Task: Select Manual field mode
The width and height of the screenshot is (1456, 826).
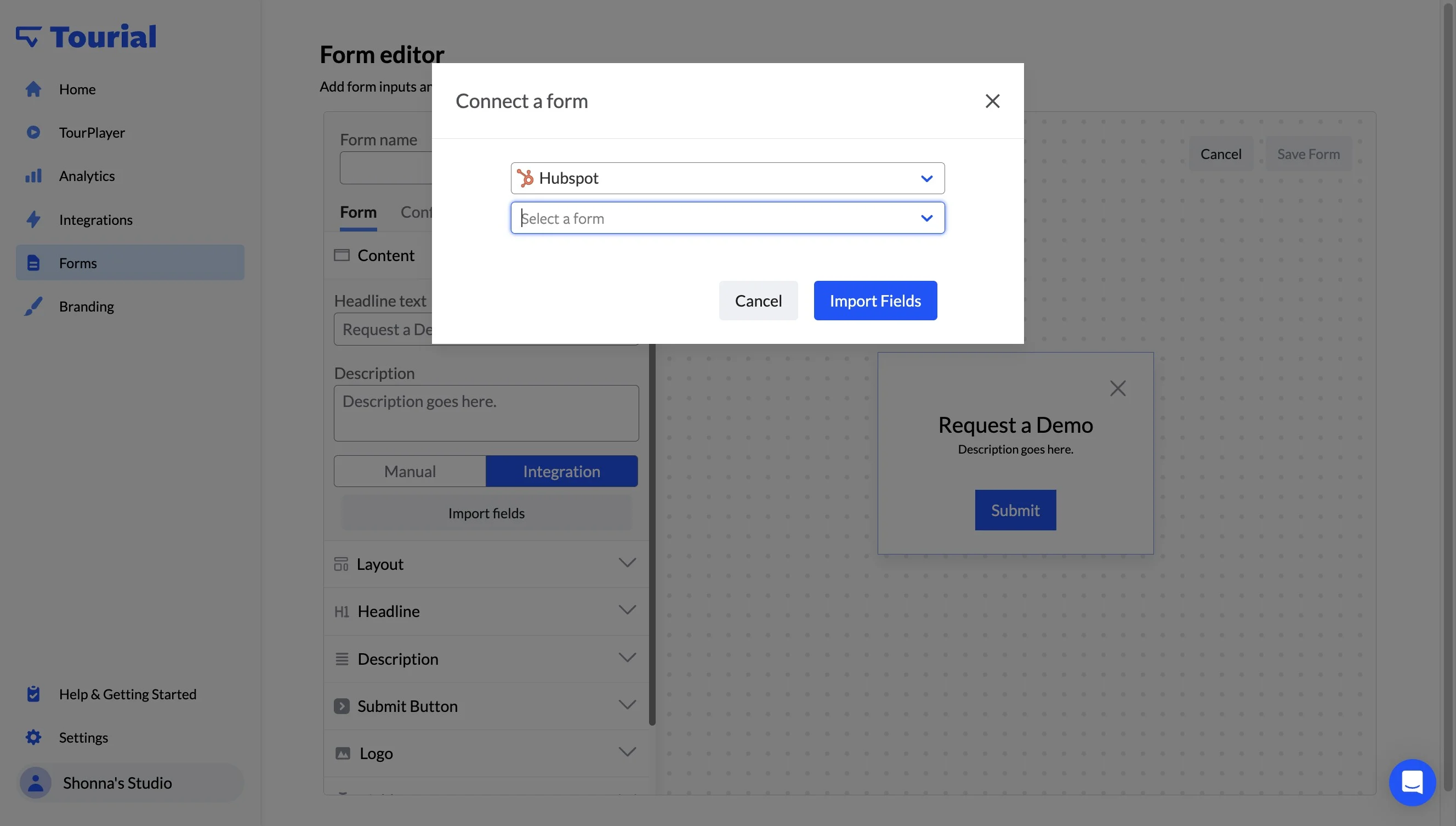Action: [x=410, y=471]
